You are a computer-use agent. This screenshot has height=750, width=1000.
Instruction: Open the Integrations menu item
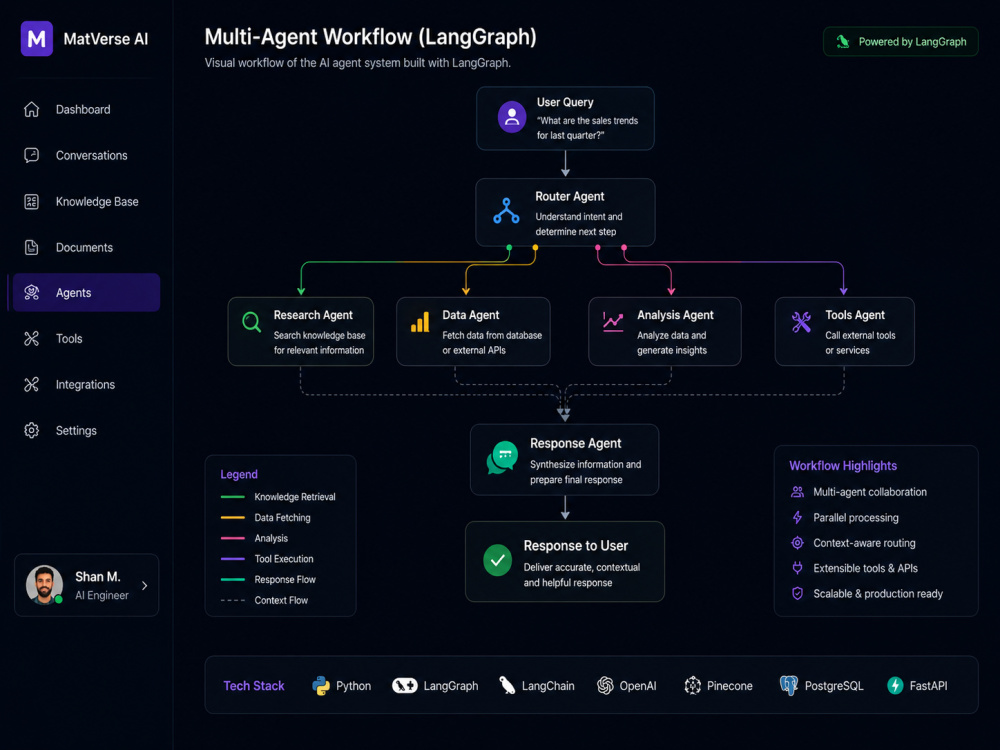[x=86, y=385]
